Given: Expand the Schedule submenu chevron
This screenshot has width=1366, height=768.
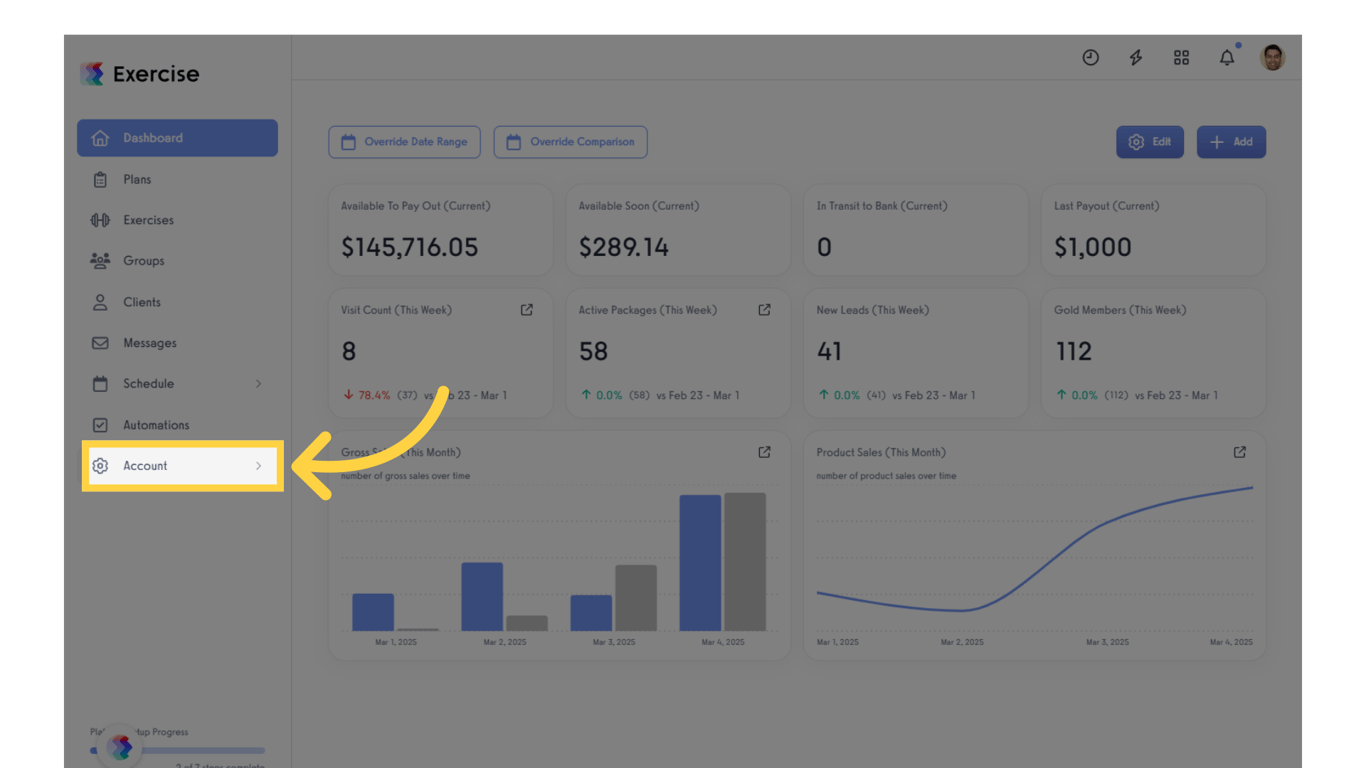Looking at the screenshot, I should (258, 384).
